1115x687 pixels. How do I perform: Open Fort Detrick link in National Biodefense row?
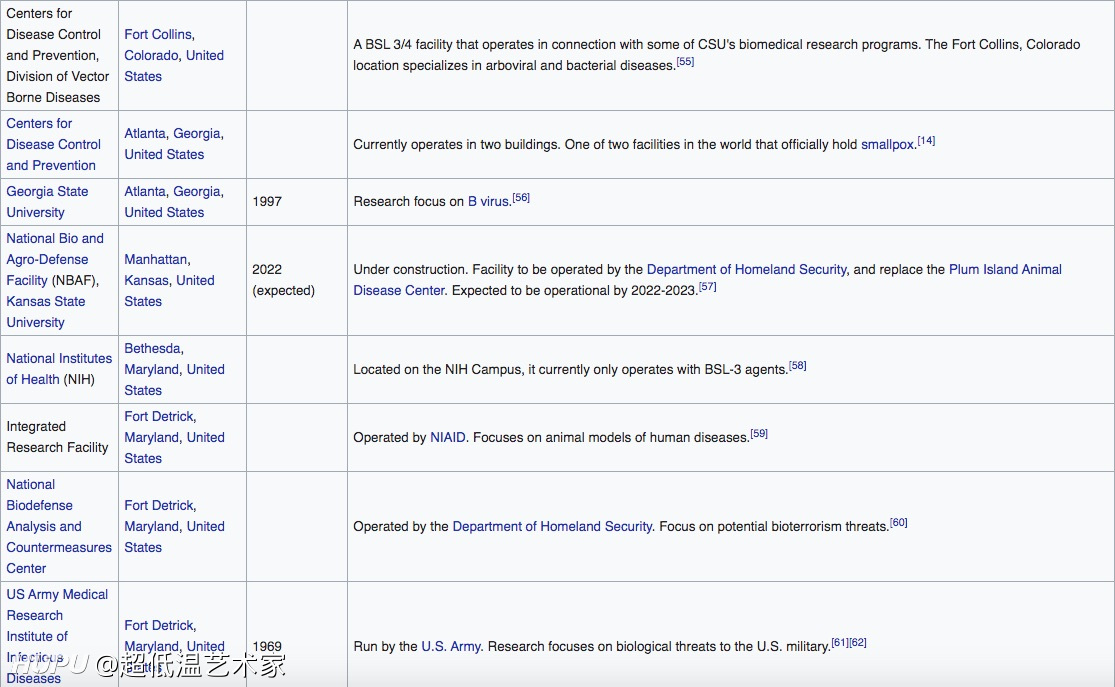point(159,506)
